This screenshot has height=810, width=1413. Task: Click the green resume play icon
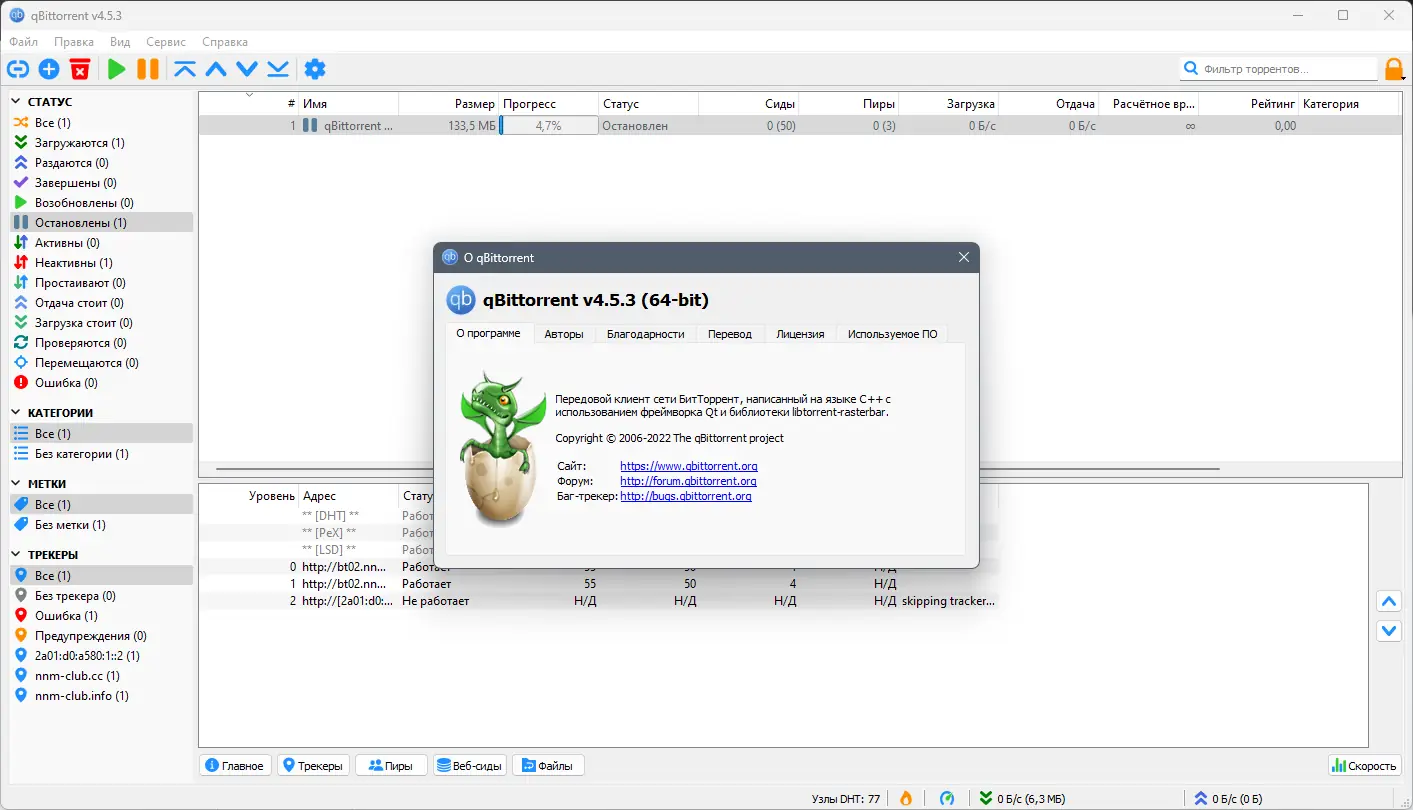(117, 69)
